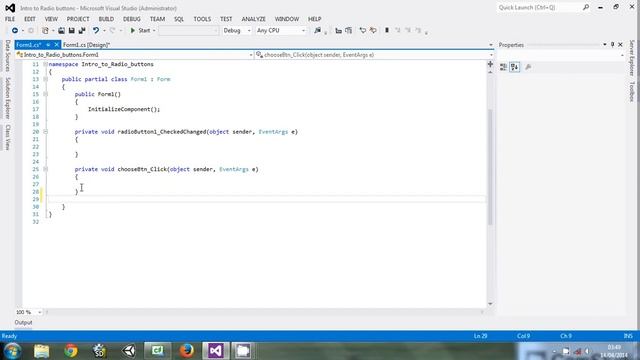Toggle auto-hide pin on Properties panel
Viewport: 640px width, 360px height.
(x=612, y=44)
